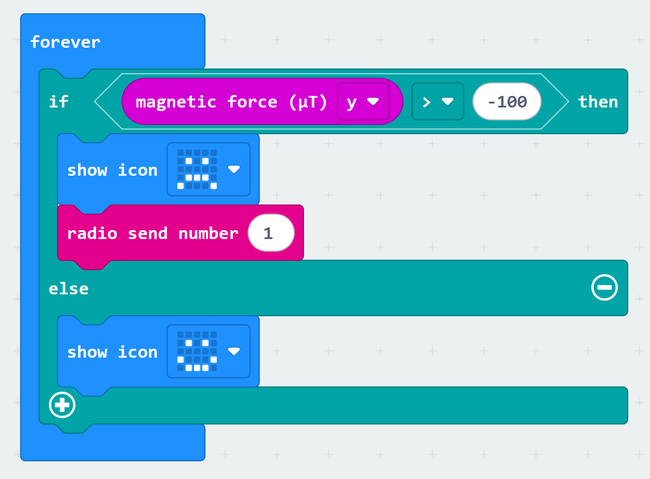Open the icon picker of the first show icon block

pyautogui.click(x=209, y=169)
